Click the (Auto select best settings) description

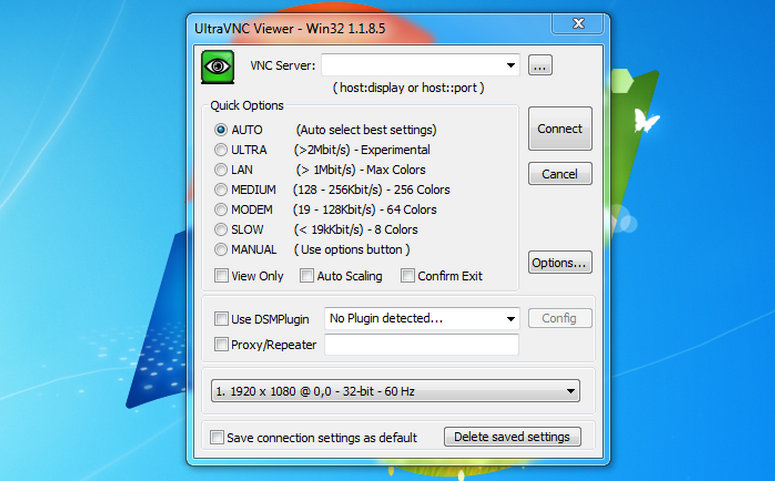pyautogui.click(x=366, y=130)
